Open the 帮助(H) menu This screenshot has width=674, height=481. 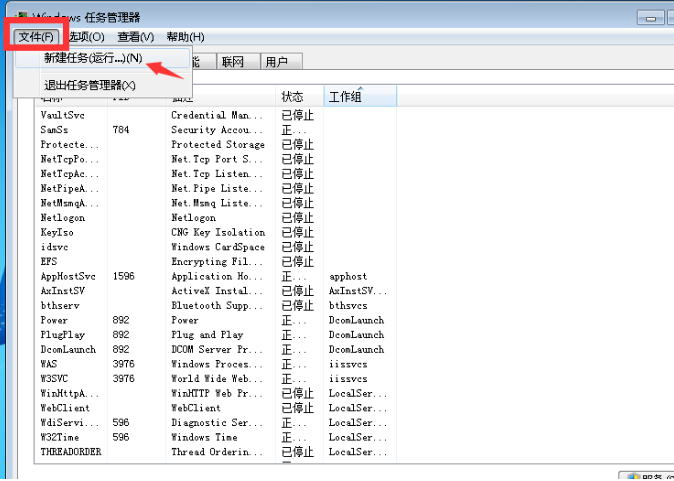(185, 37)
